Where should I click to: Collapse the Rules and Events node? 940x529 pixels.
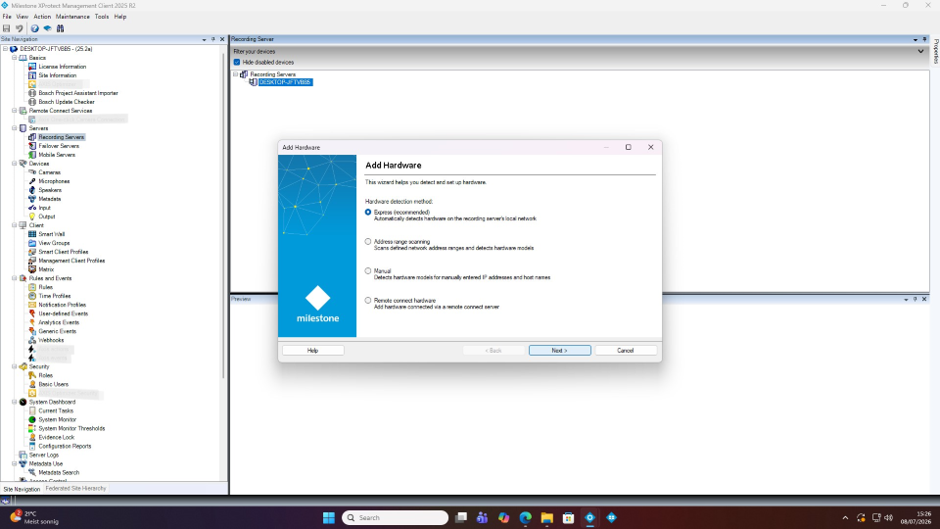[x=14, y=278]
